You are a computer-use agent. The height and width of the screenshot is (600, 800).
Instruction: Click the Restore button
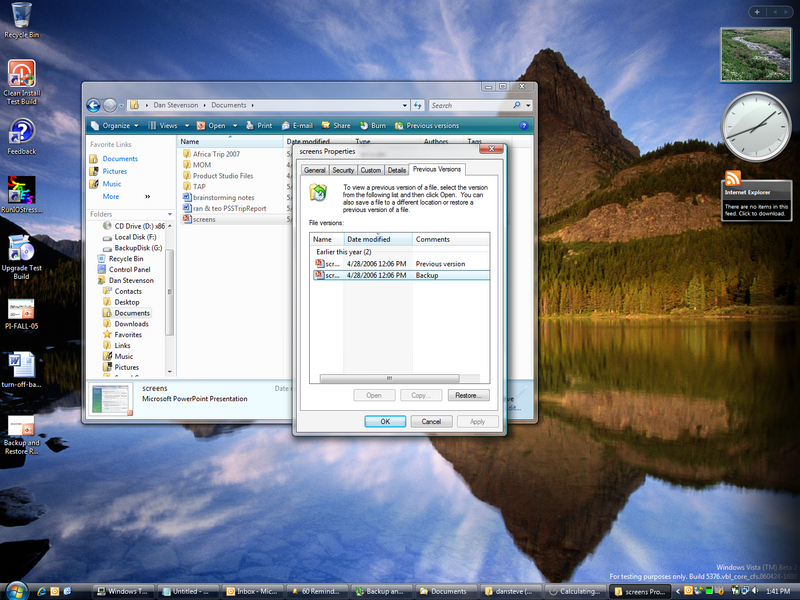[470, 394]
